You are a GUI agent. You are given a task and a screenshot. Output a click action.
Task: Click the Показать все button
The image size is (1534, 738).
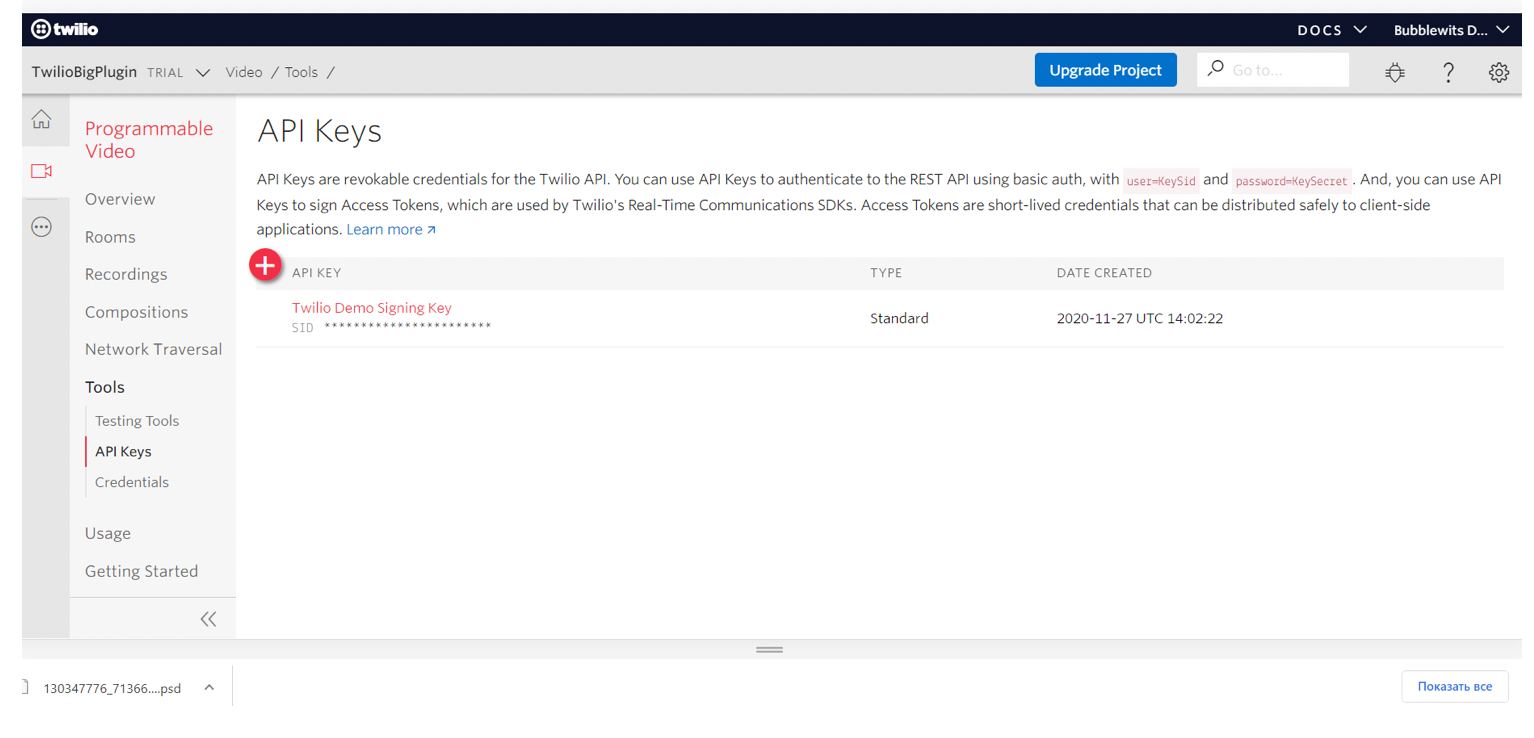(1454, 687)
